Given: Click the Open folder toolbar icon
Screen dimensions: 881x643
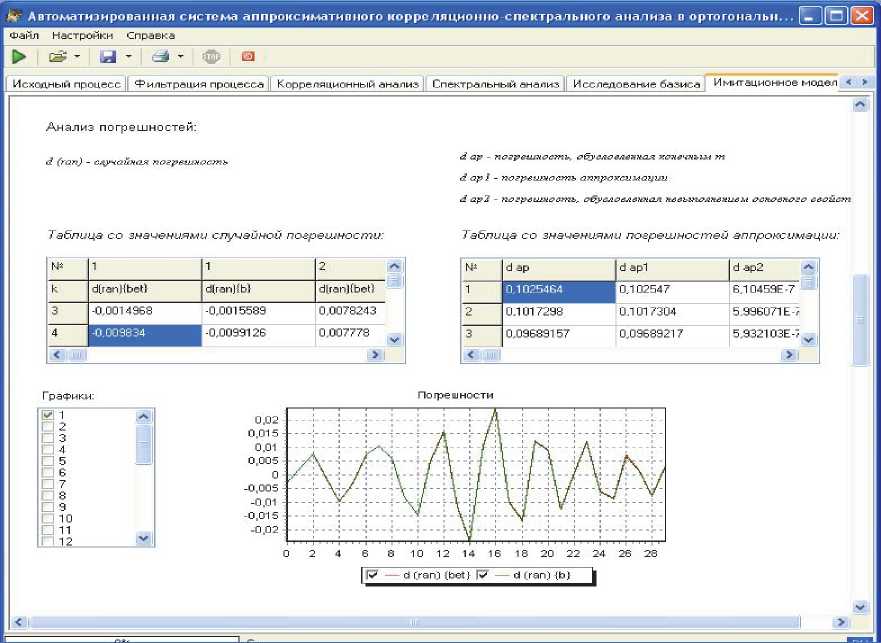Looking at the screenshot, I should coord(58,58).
